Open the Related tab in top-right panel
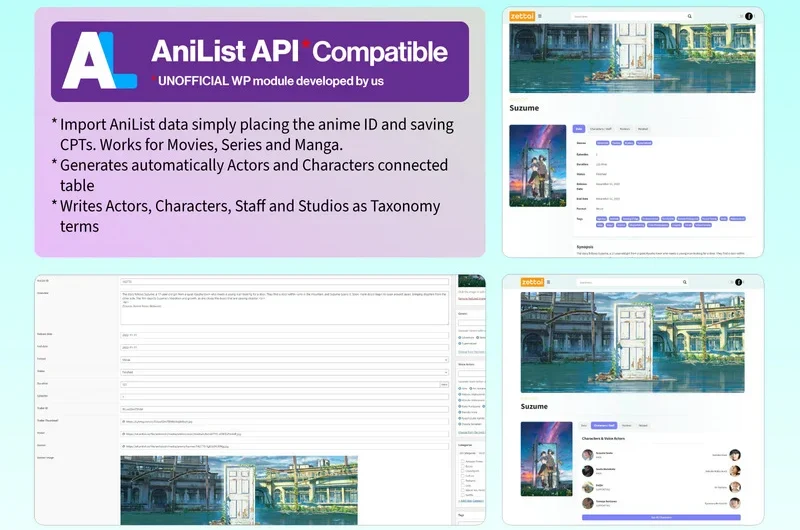 point(643,129)
